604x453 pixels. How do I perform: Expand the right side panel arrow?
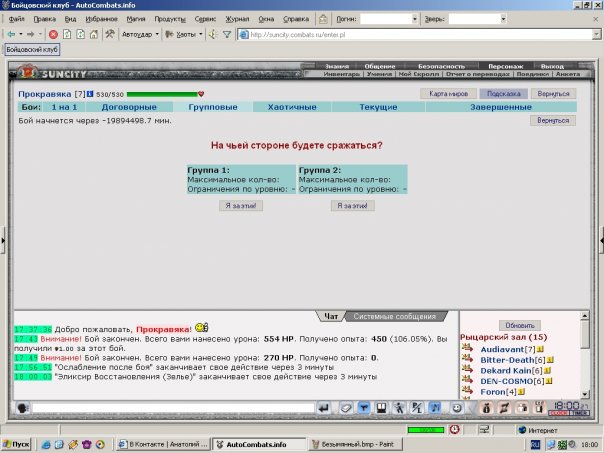tap(601, 240)
